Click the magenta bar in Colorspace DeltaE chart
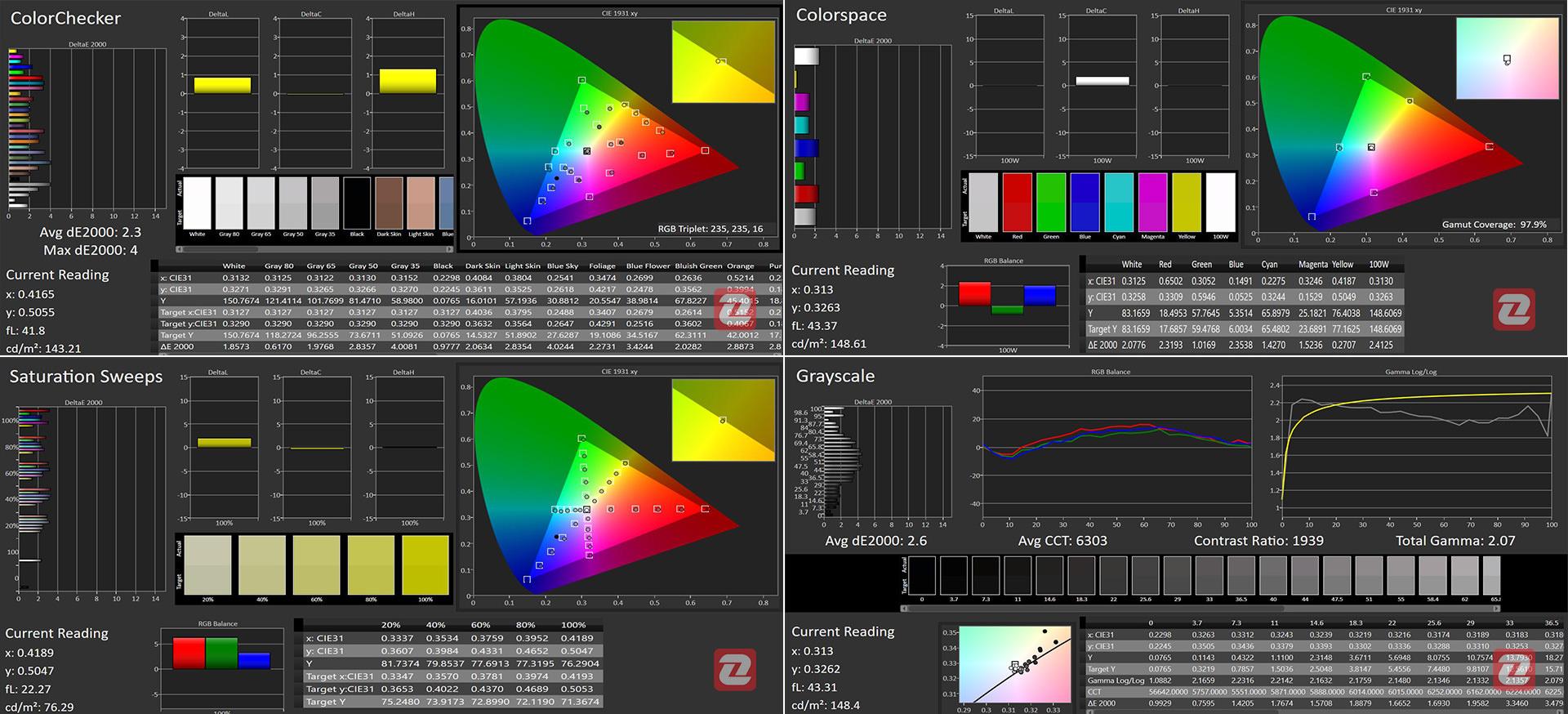Image resolution: width=1568 pixels, height=714 pixels. click(x=802, y=102)
